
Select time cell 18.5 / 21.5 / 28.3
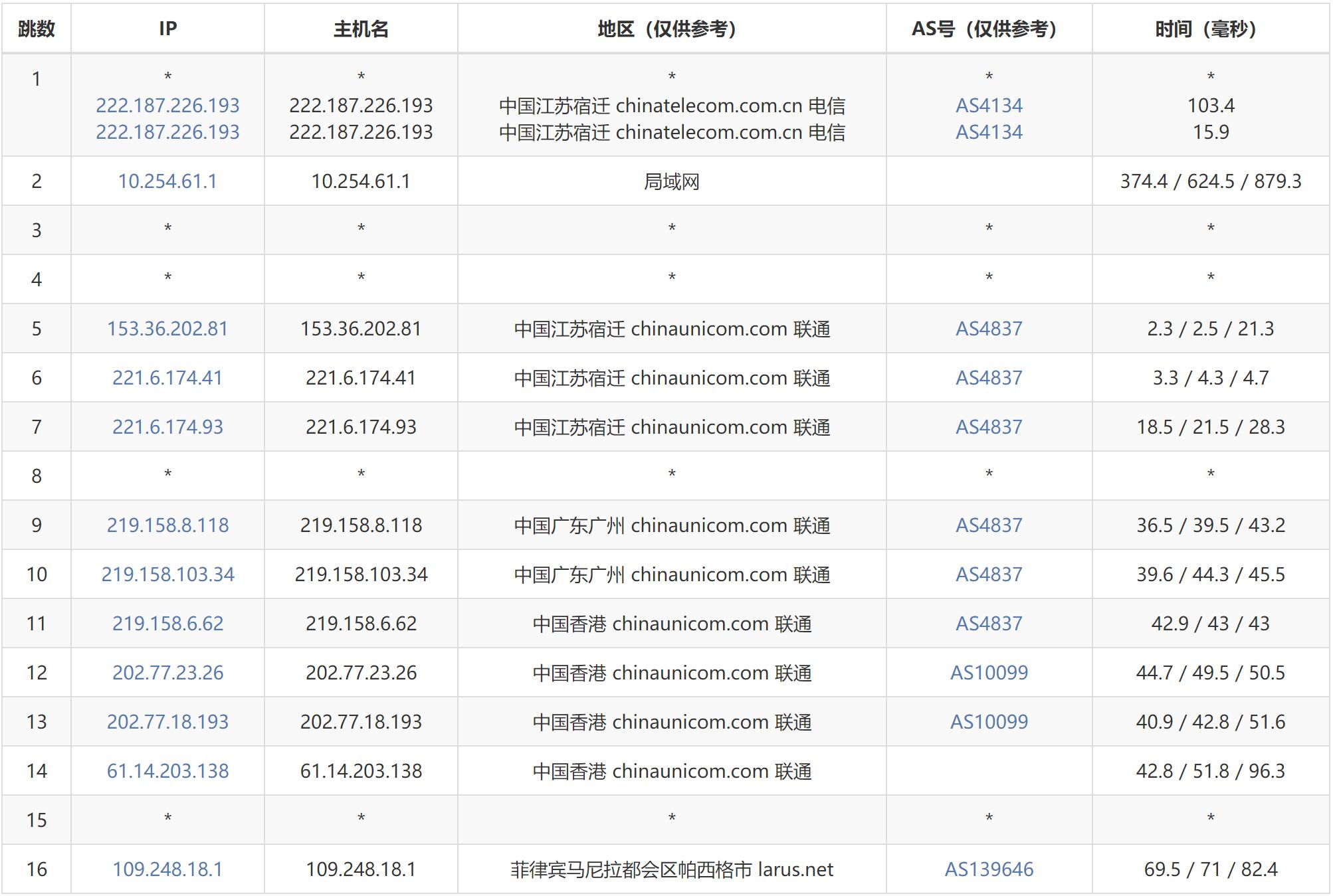point(1211,427)
